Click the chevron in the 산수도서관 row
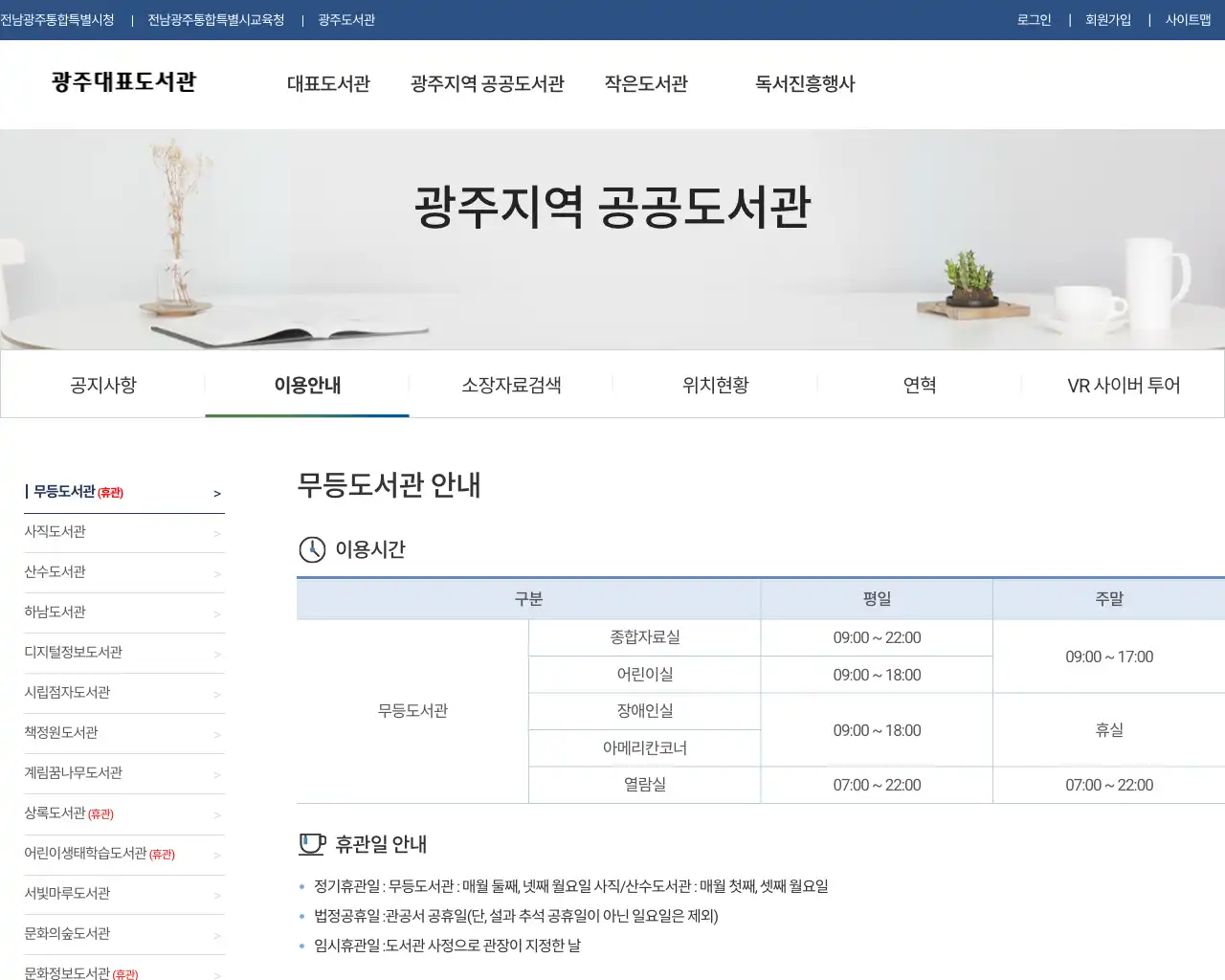1225x980 pixels. tap(217, 574)
